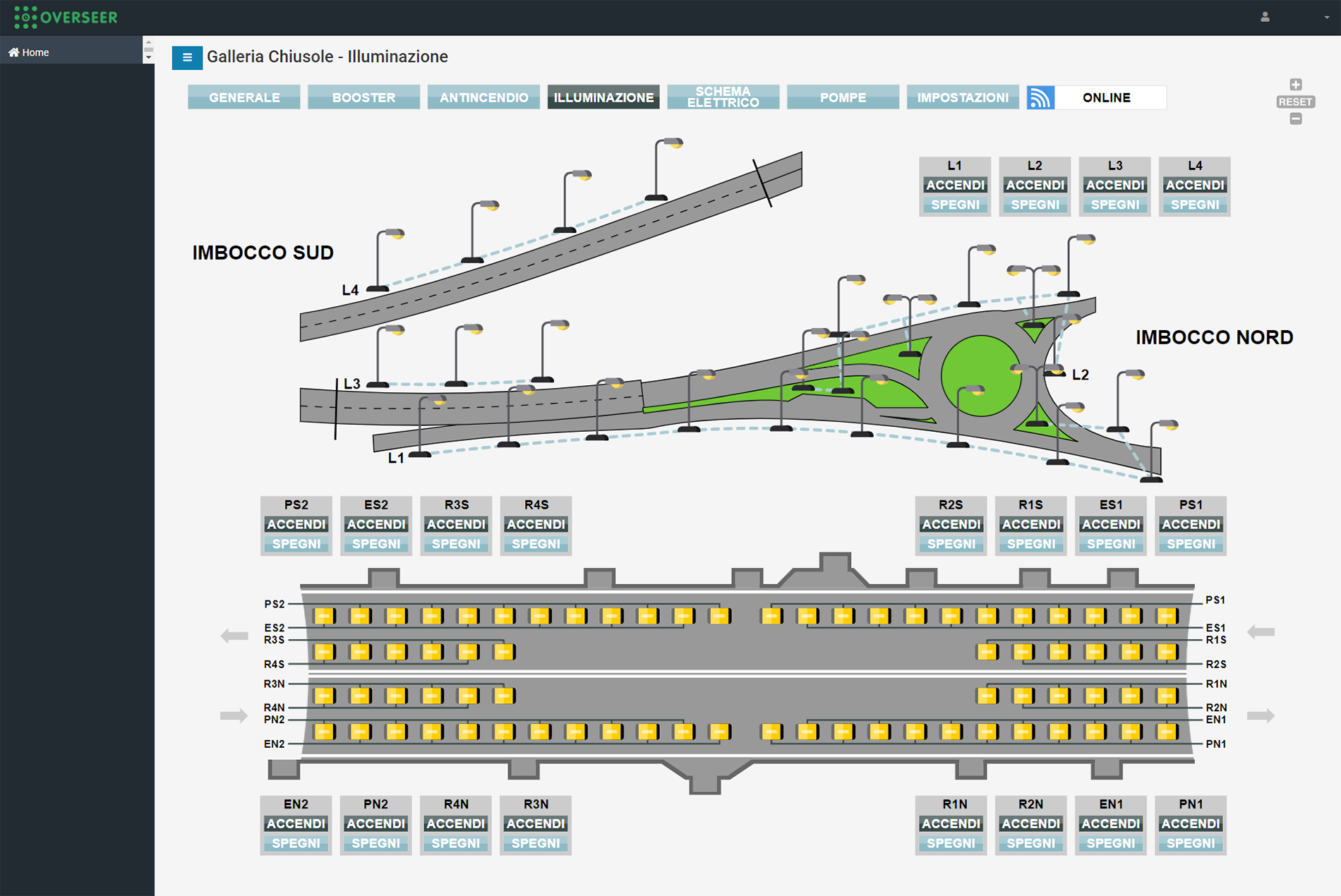Viewport: 1341px width, 896px height.
Task: Reset the diagram zoom
Action: 1295,102
